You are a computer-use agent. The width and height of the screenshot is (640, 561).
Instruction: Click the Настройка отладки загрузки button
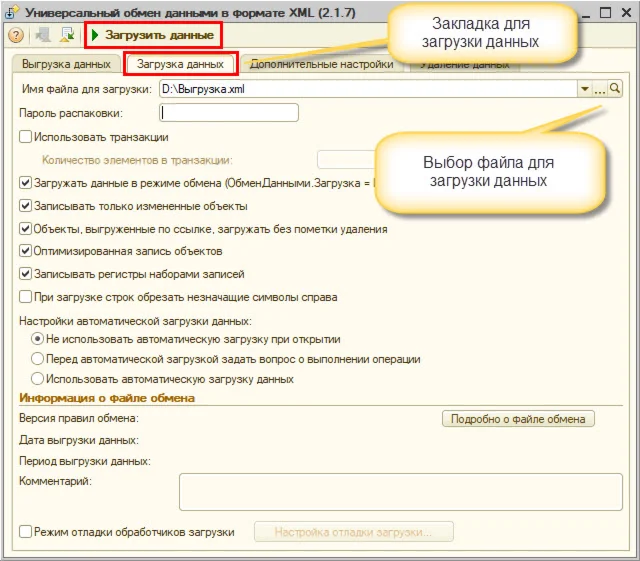pyautogui.click(x=353, y=532)
